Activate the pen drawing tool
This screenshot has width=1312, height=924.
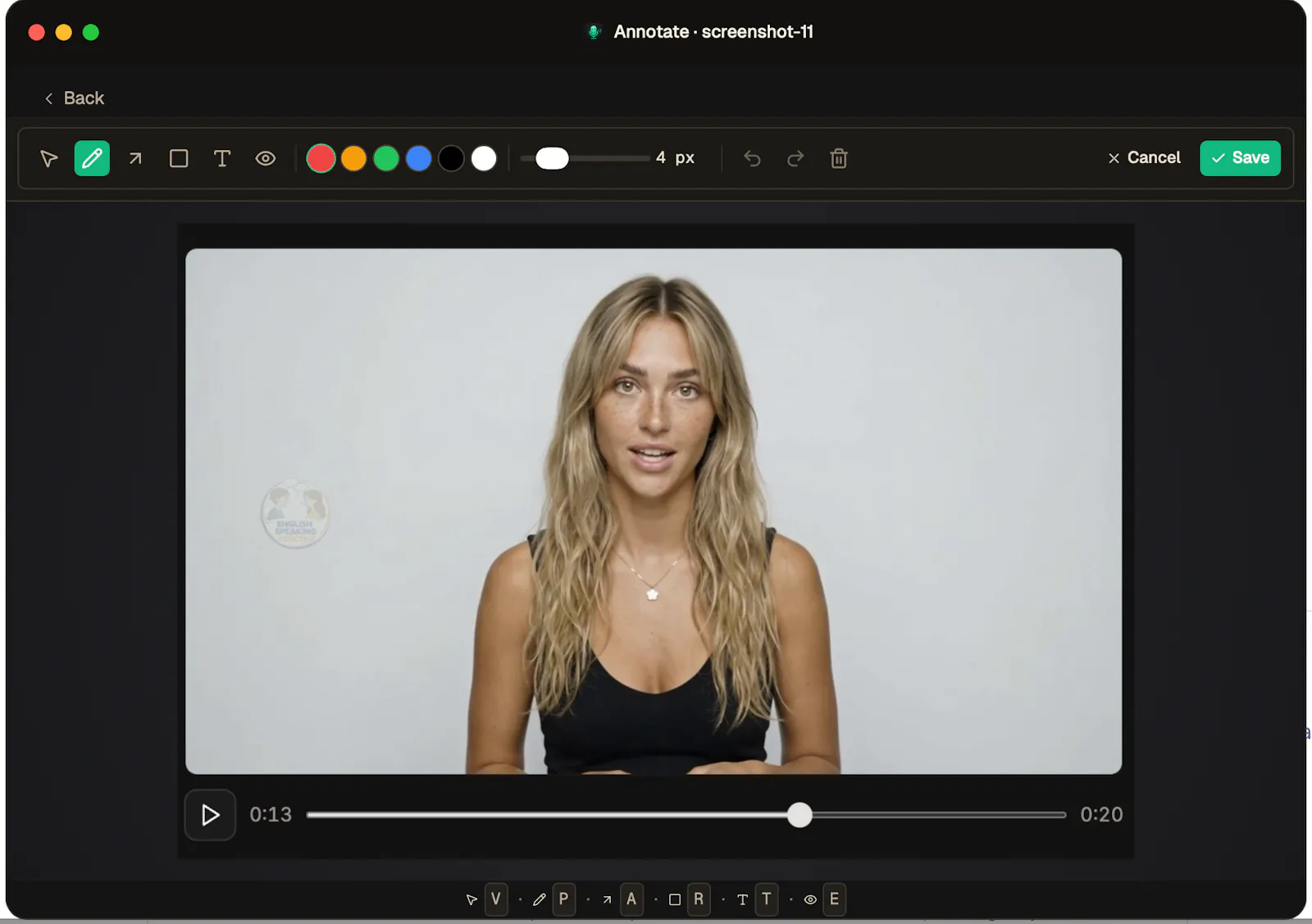92,158
